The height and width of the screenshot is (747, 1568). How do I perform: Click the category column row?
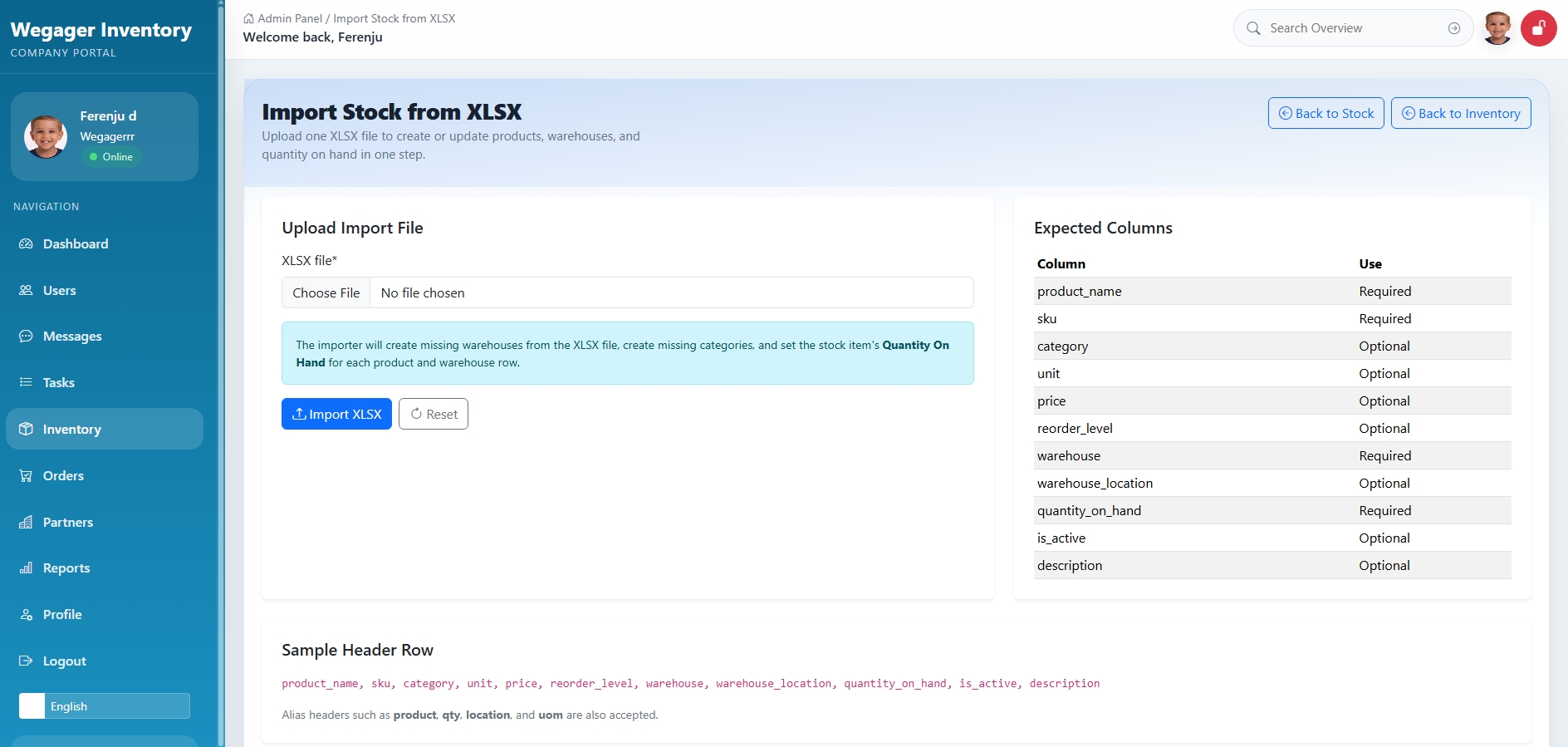[1272, 346]
